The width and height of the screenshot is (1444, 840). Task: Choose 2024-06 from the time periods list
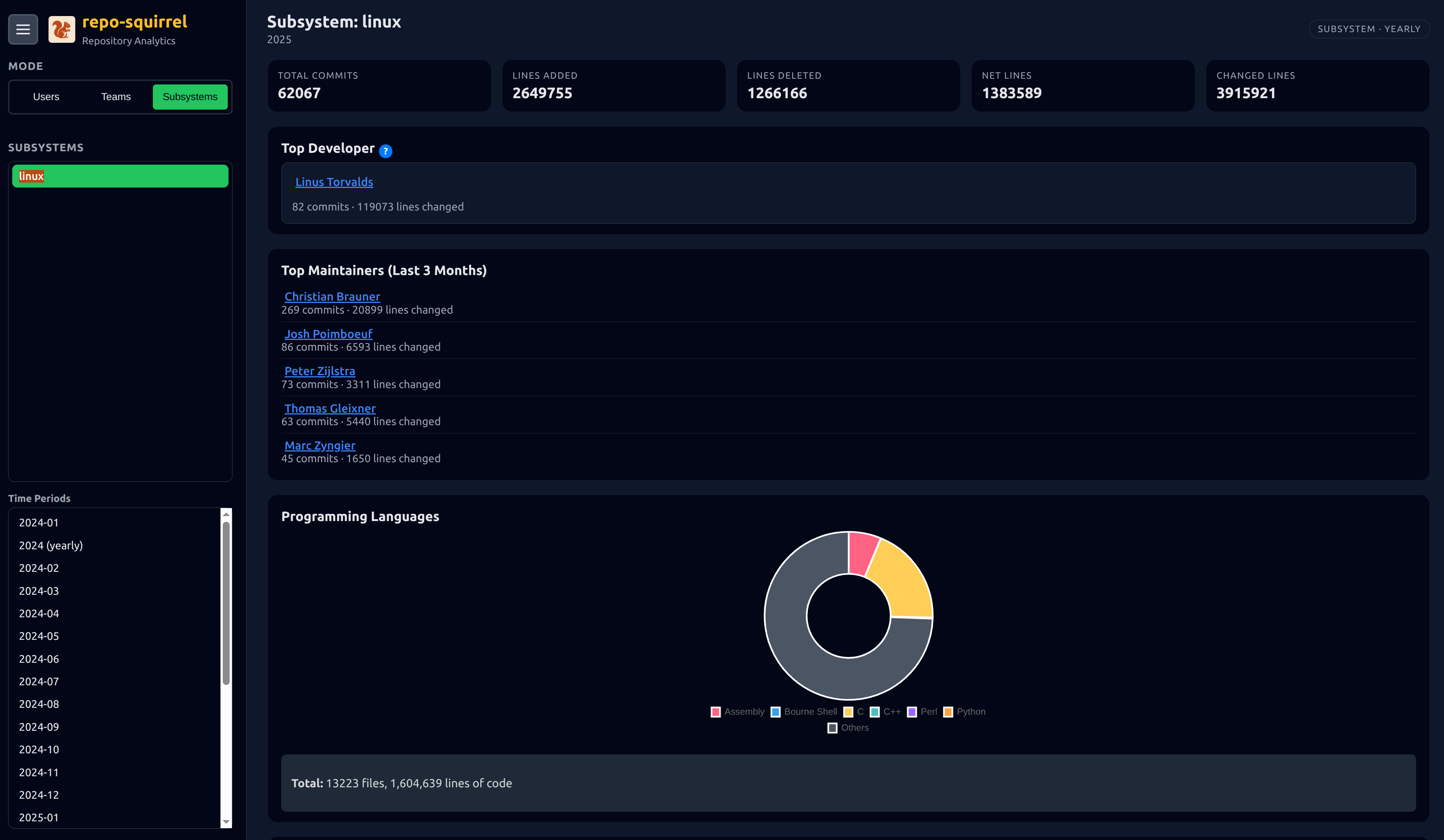click(x=38, y=659)
